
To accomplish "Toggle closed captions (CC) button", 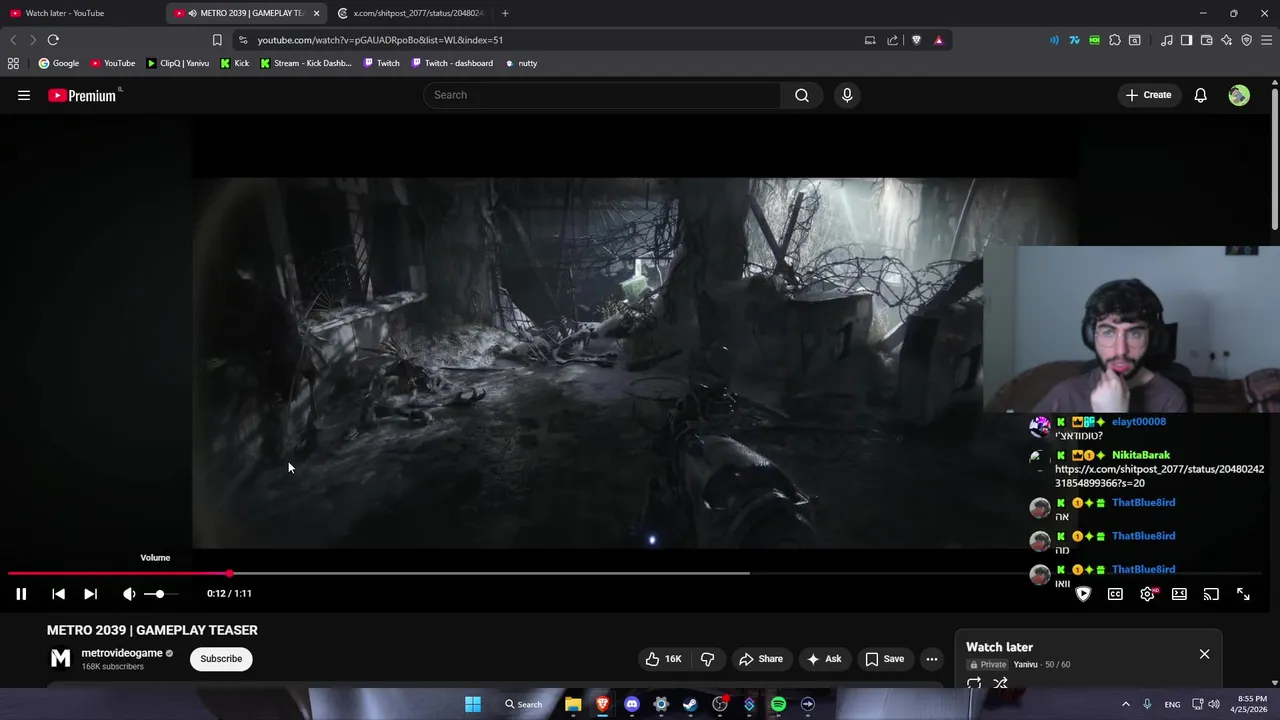I will (1115, 594).
